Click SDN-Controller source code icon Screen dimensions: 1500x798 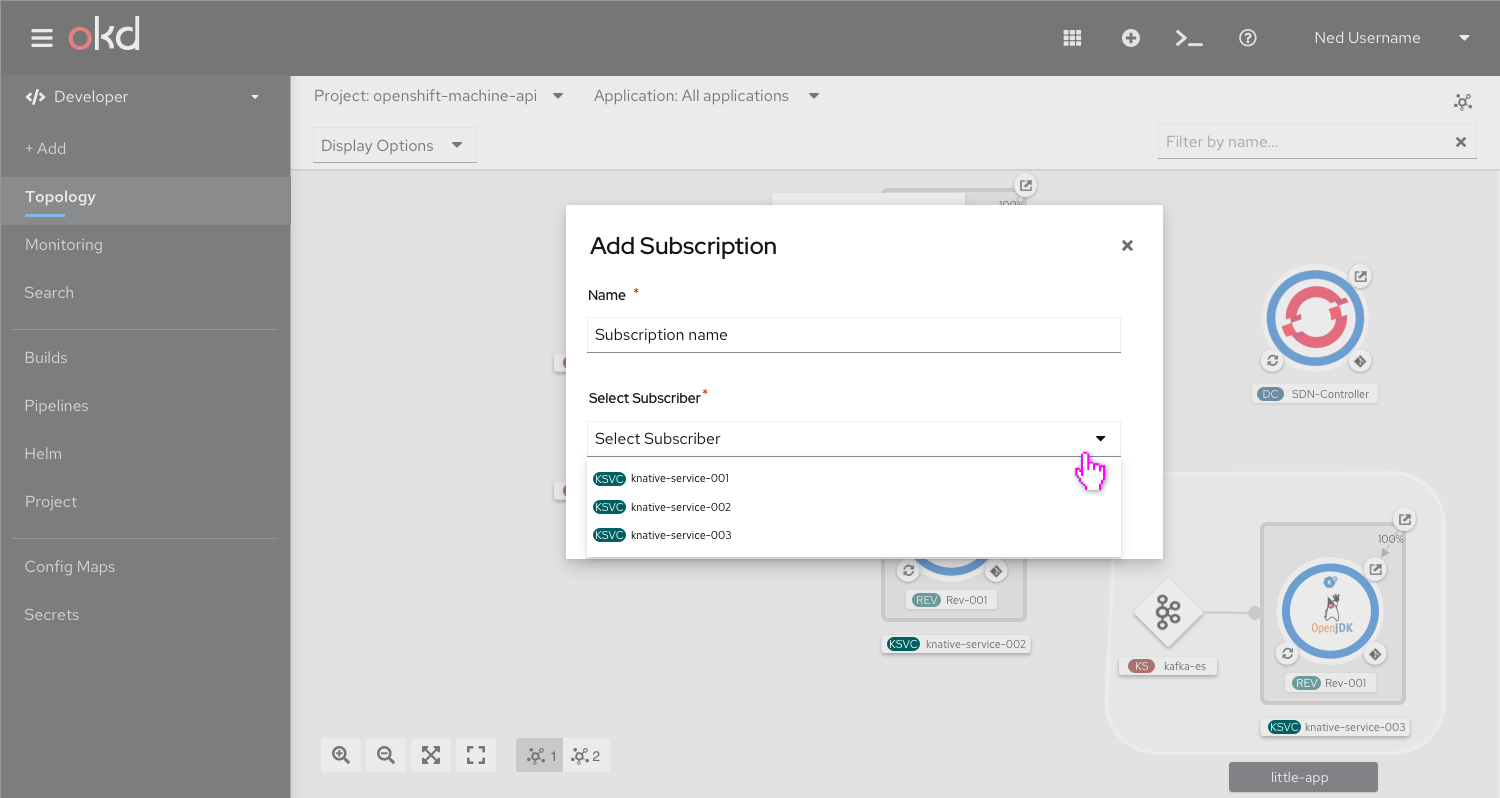(1359, 361)
